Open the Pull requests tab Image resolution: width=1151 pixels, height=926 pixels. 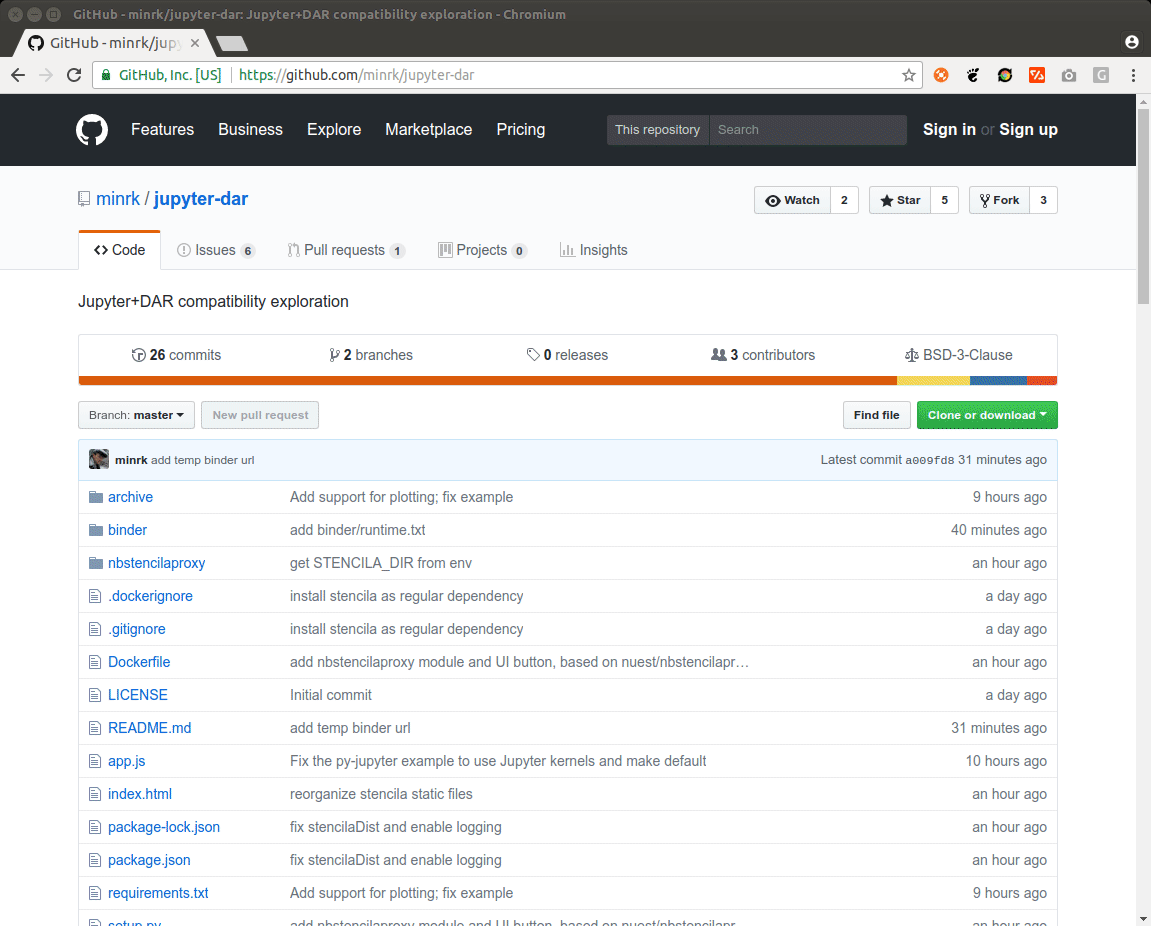(x=345, y=250)
